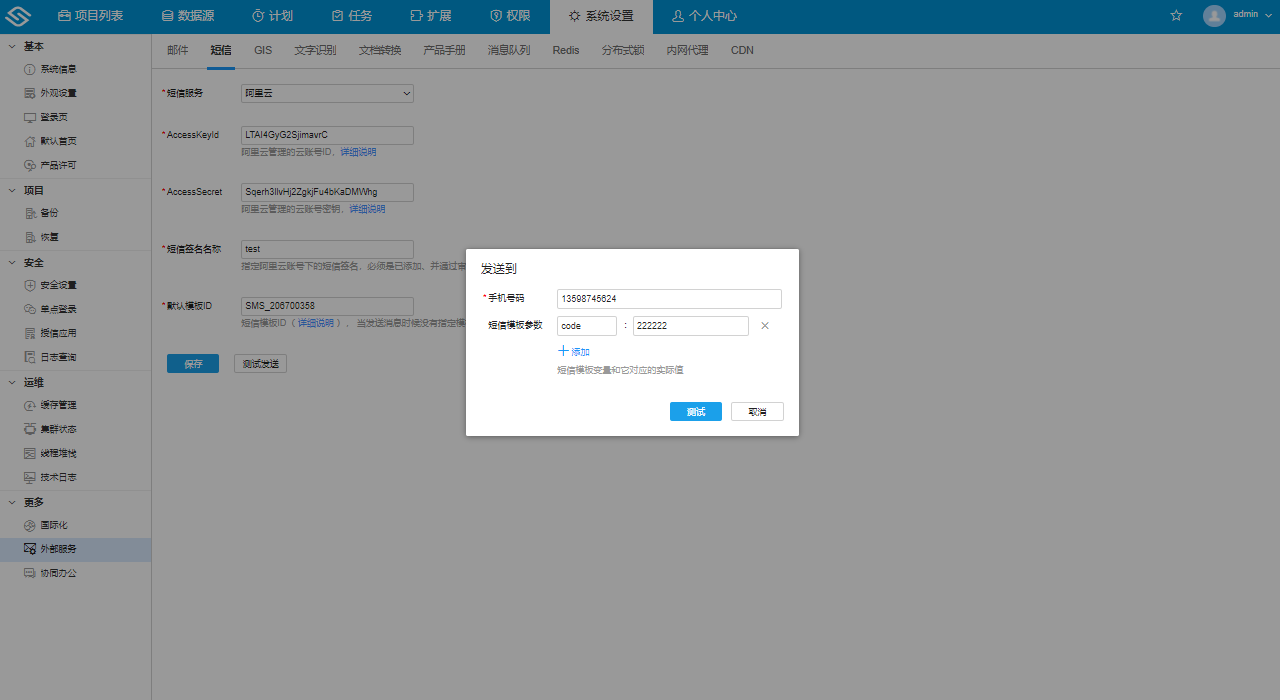Remove the code parameter row with X

(765, 326)
